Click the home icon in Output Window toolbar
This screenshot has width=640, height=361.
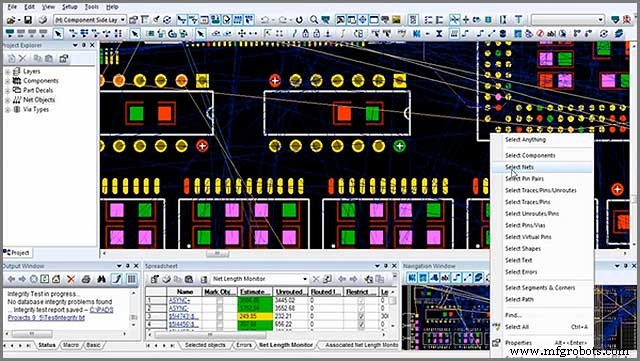point(56,279)
